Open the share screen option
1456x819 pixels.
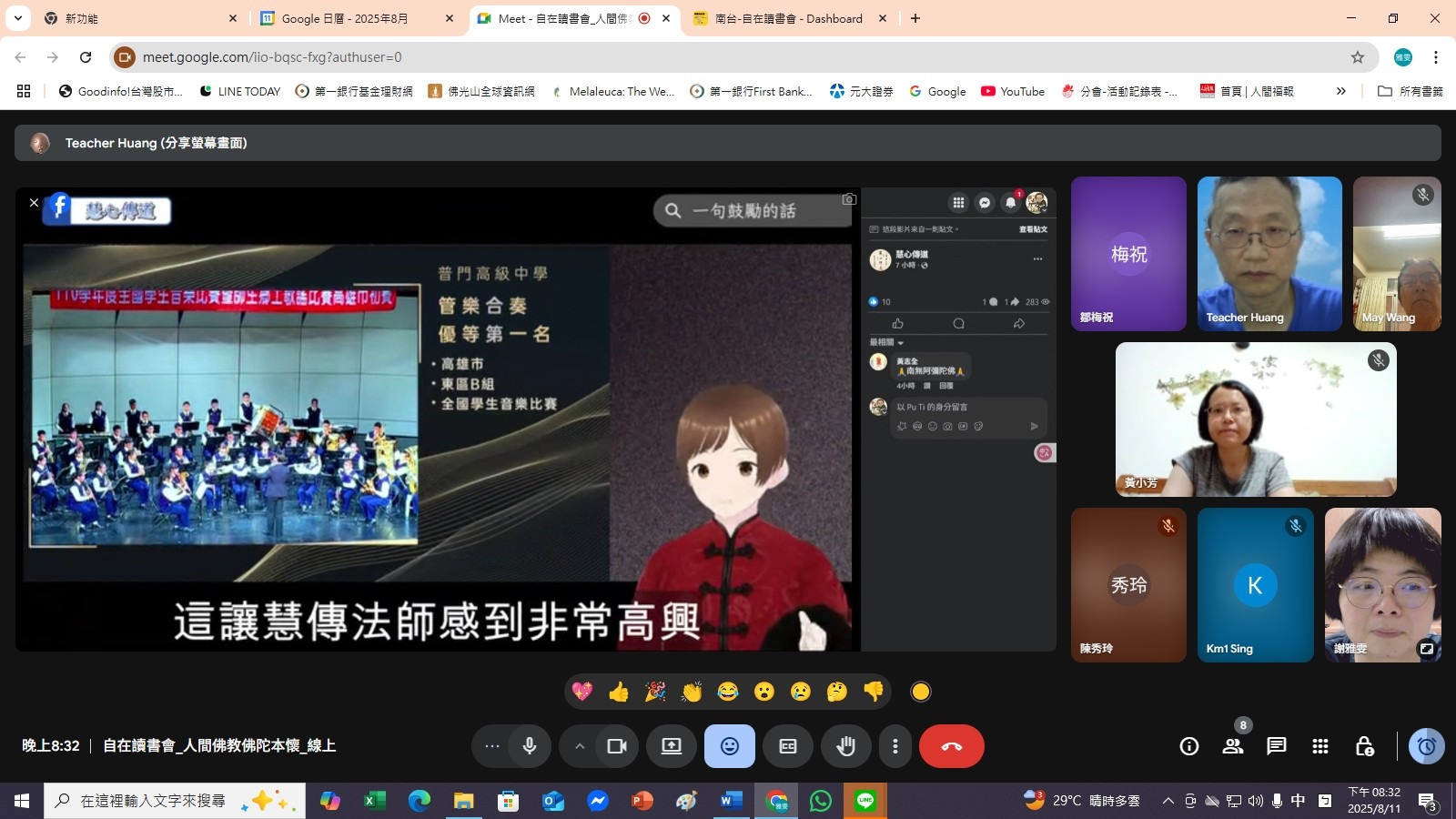coord(672,746)
